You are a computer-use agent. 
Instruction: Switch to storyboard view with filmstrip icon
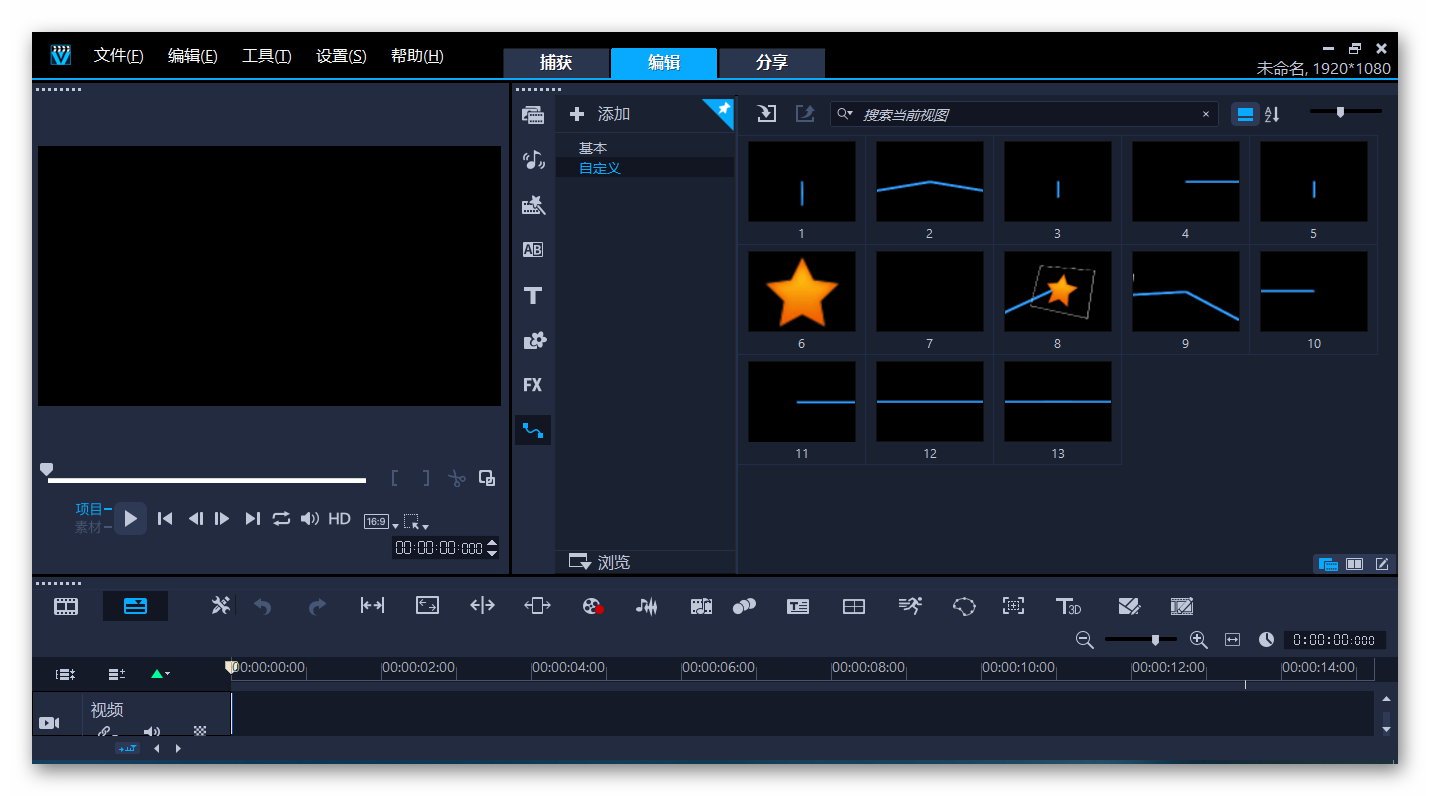pos(66,606)
